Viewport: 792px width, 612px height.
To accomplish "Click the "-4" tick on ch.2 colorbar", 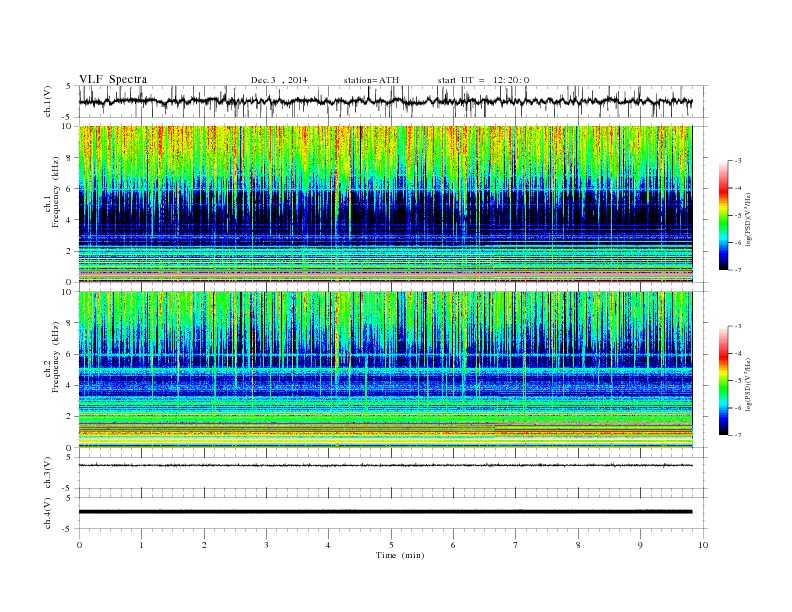I will click(738, 353).
